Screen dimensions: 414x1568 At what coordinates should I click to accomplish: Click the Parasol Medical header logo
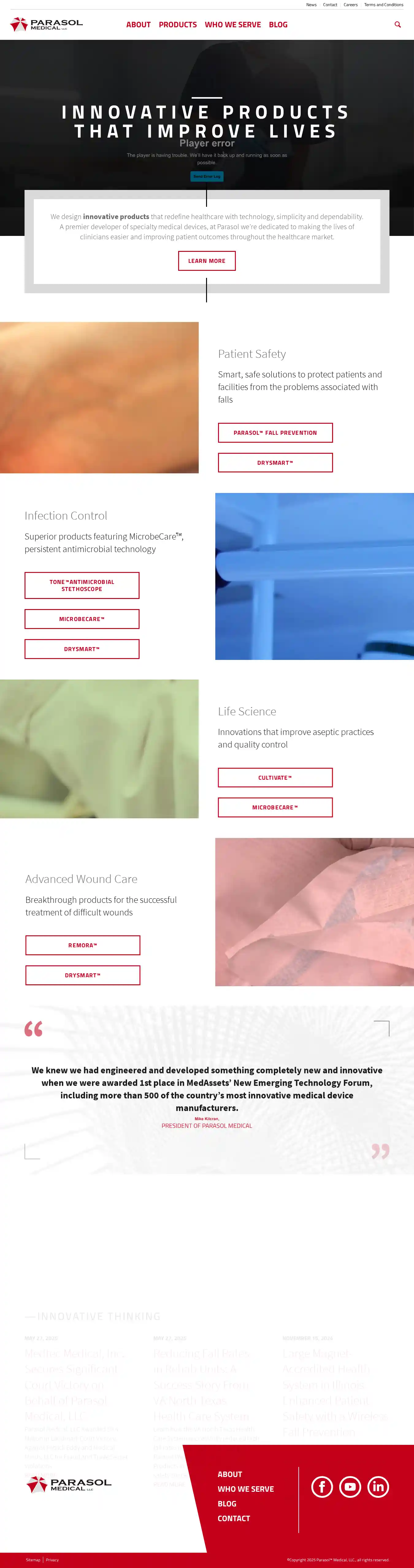[46, 24]
